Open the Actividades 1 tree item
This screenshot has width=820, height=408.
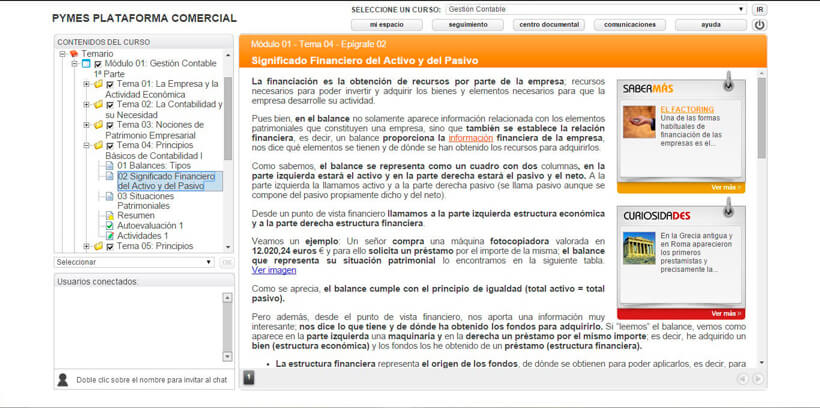tap(142, 236)
